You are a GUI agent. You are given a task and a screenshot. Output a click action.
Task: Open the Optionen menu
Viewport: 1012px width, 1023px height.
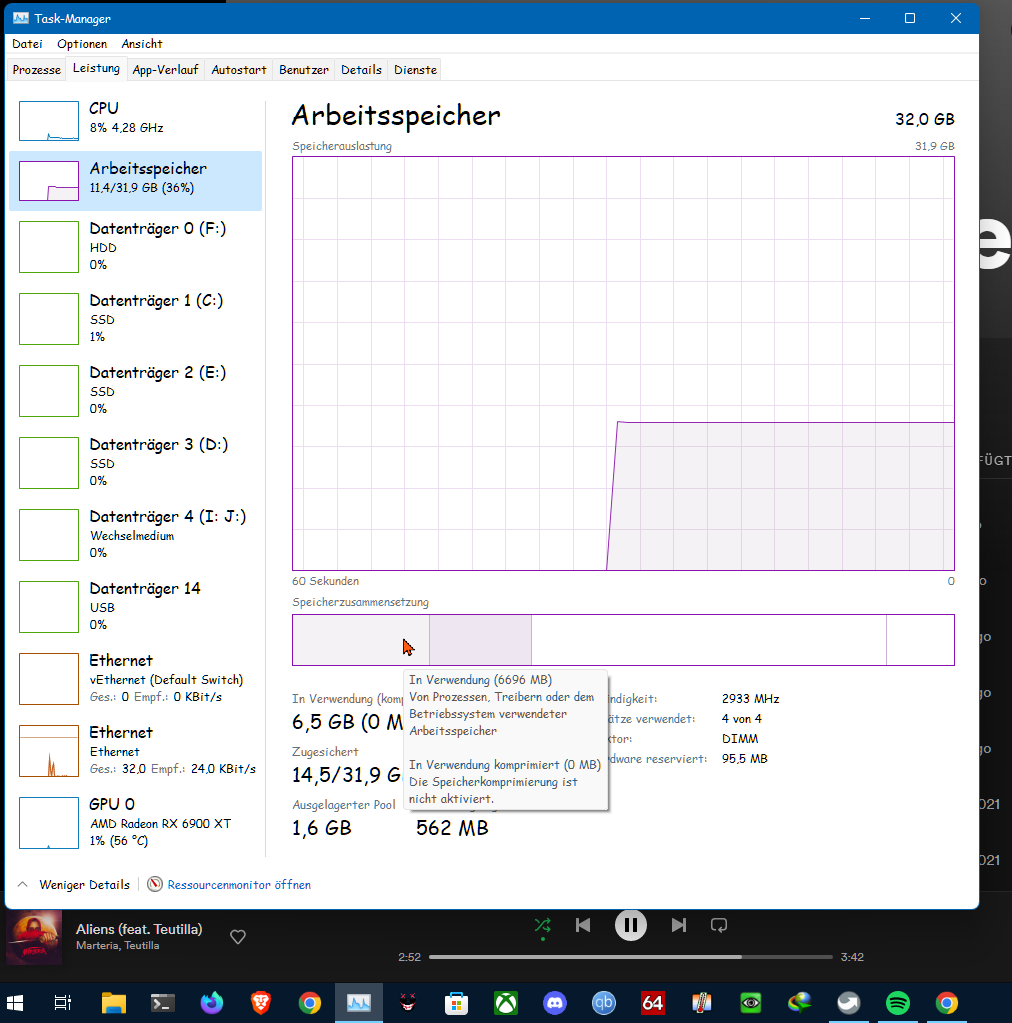point(82,44)
